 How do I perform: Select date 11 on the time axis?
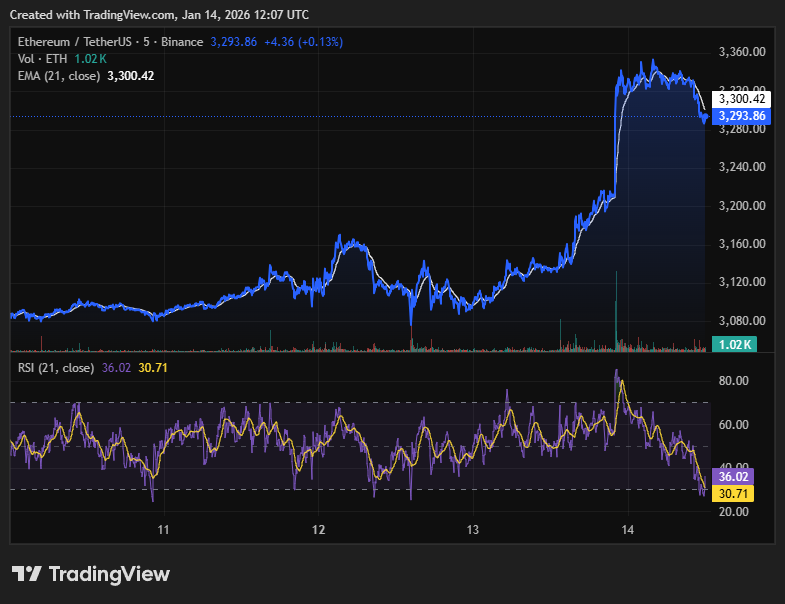point(164,530)
